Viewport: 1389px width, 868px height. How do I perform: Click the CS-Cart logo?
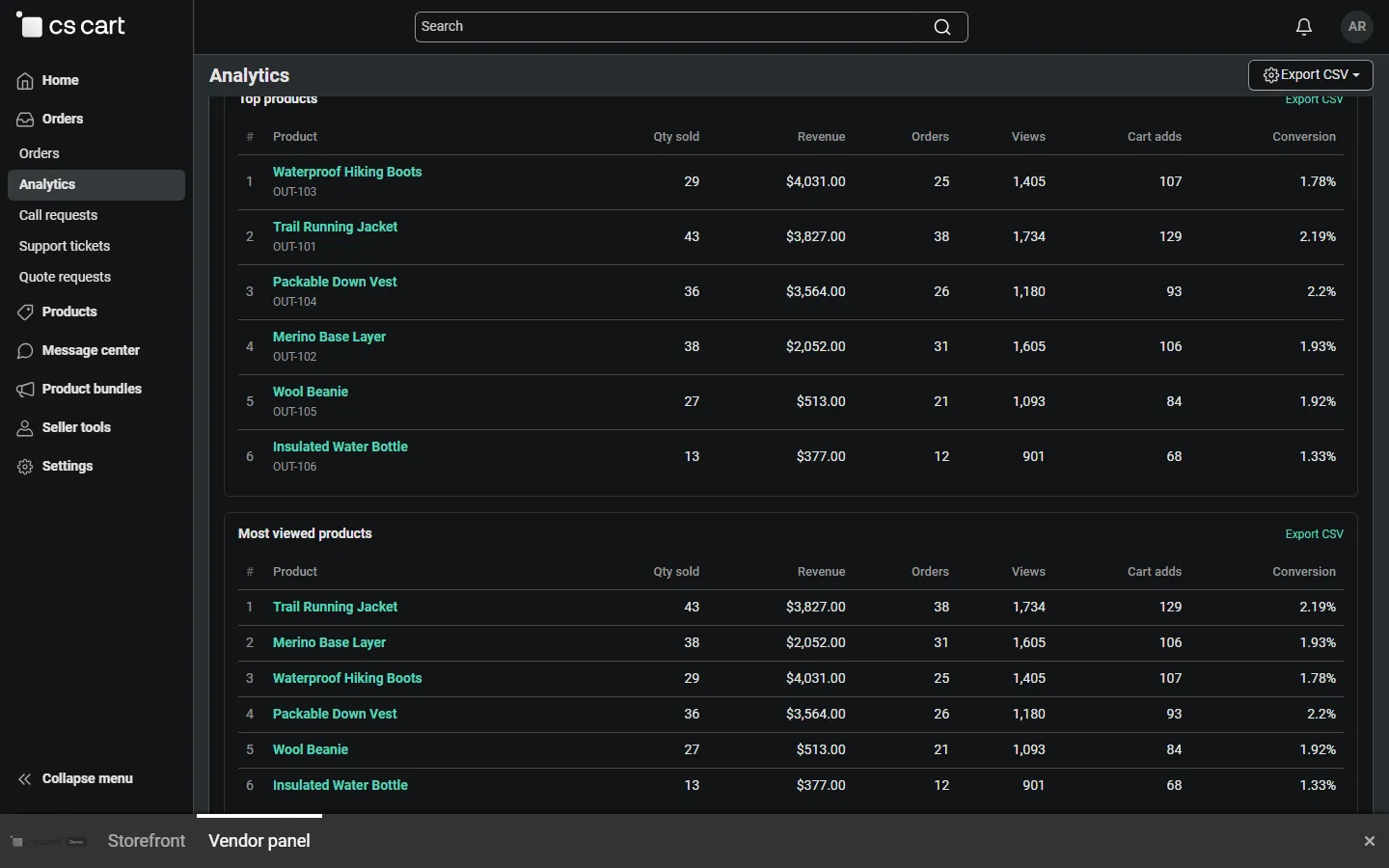click(71, 26)
